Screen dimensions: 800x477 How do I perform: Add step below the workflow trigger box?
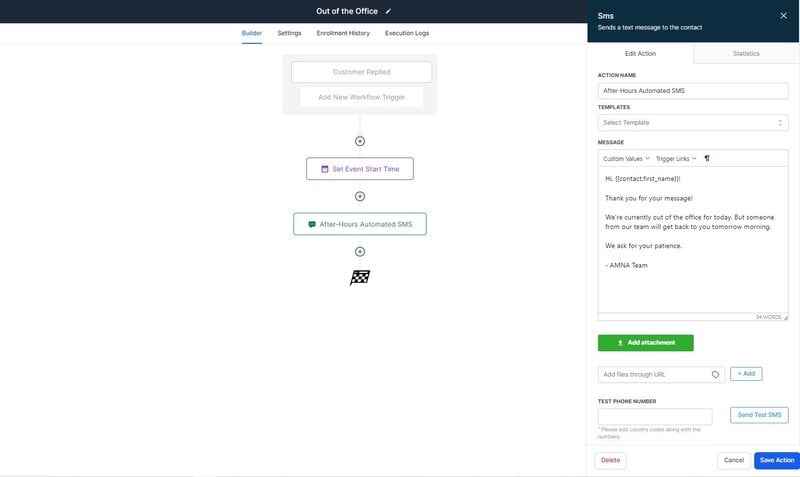(x=360, y=141)
